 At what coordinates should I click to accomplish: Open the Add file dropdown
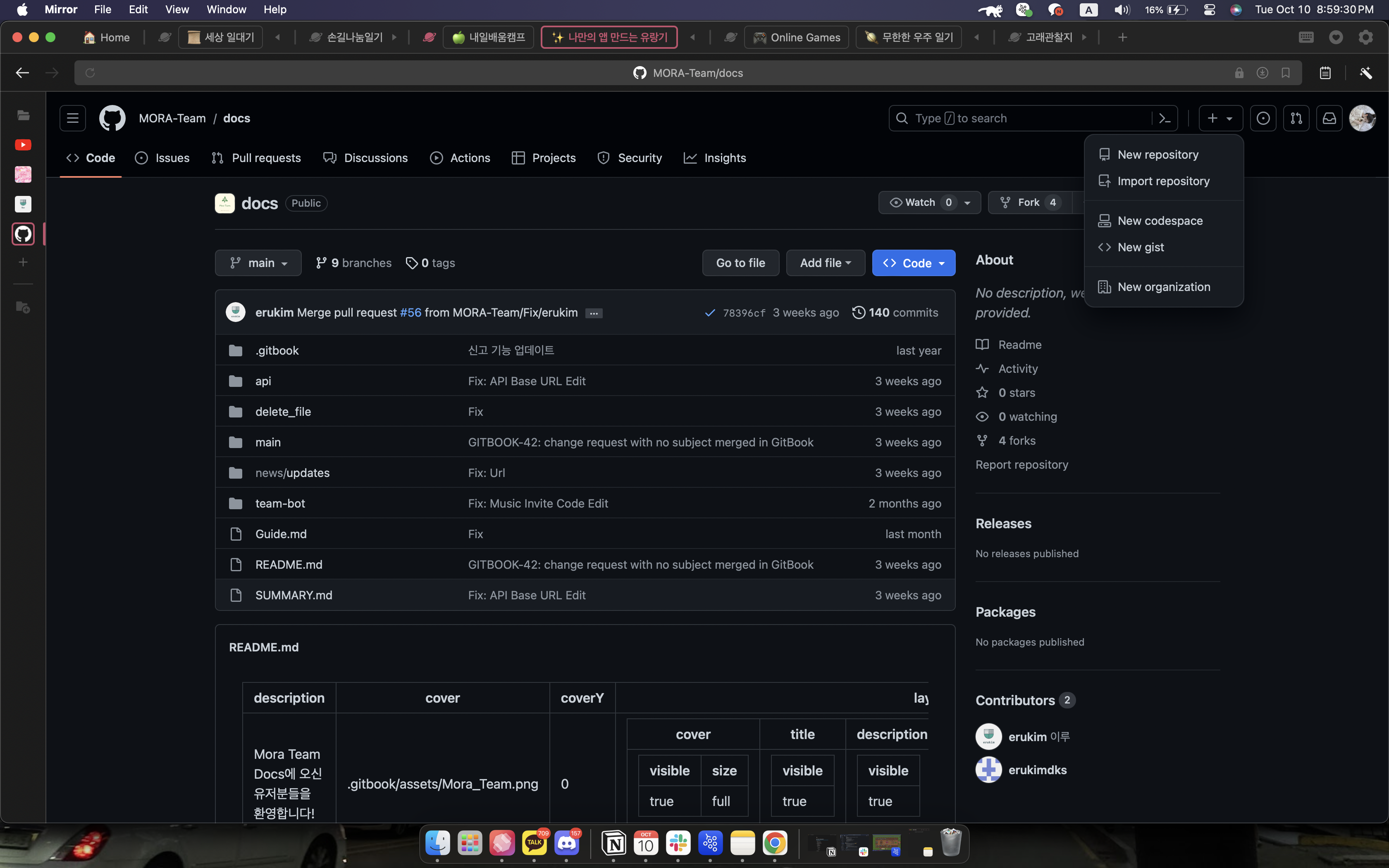click(826, 263)
